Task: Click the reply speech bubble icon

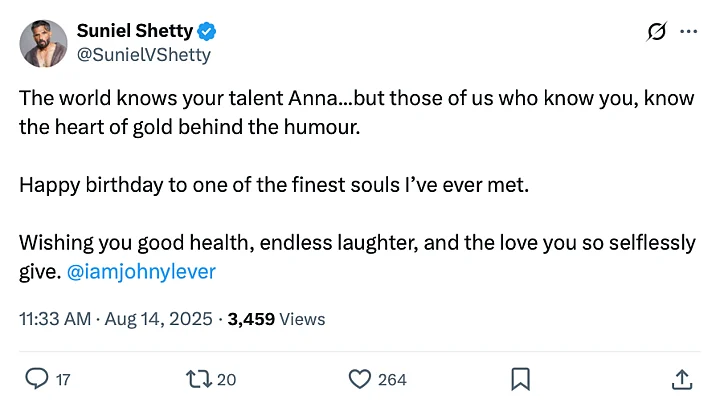Action: click(x=35, y=379)
